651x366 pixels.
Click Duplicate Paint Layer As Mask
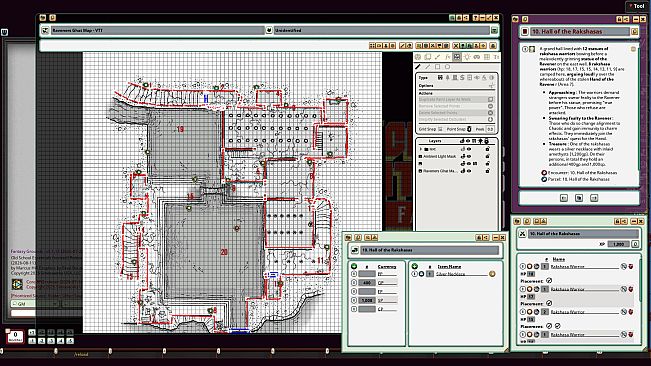456,100
